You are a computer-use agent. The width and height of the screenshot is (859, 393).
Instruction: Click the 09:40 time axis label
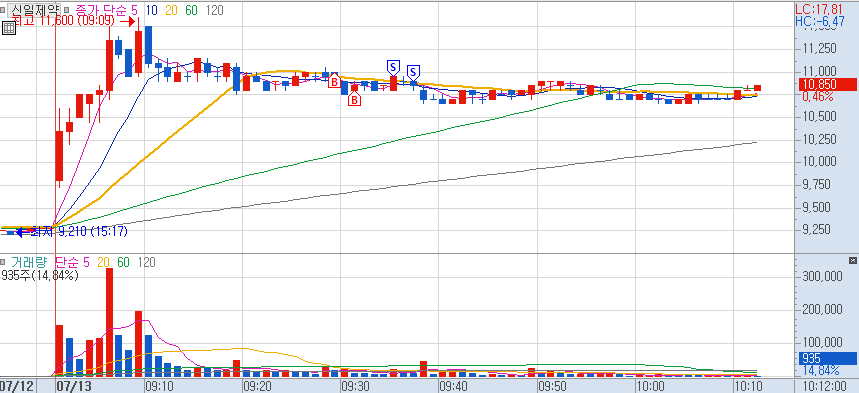point(454,386)
